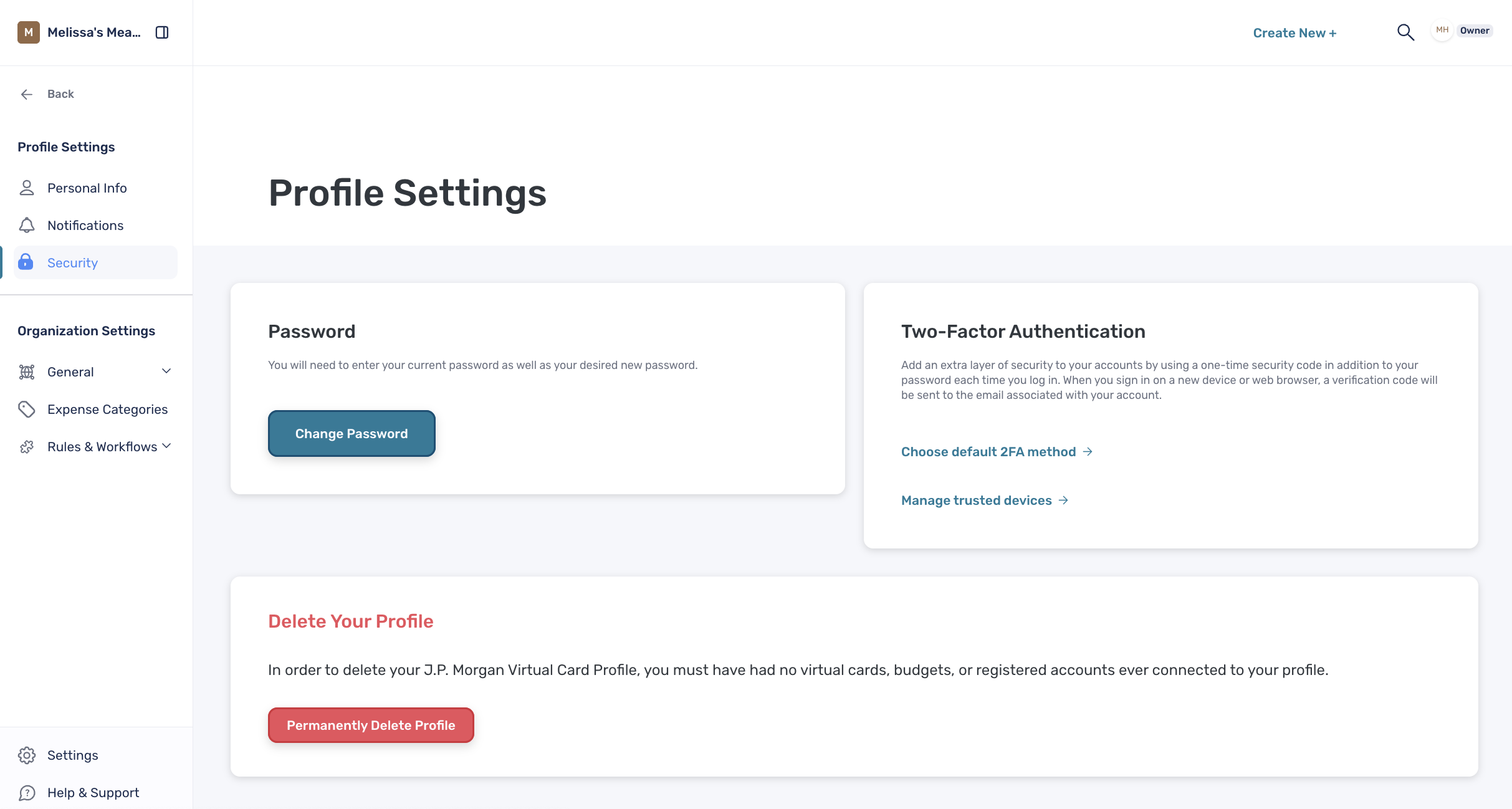
Task: Click the Change Password button
Action: [x=352, y=433]
